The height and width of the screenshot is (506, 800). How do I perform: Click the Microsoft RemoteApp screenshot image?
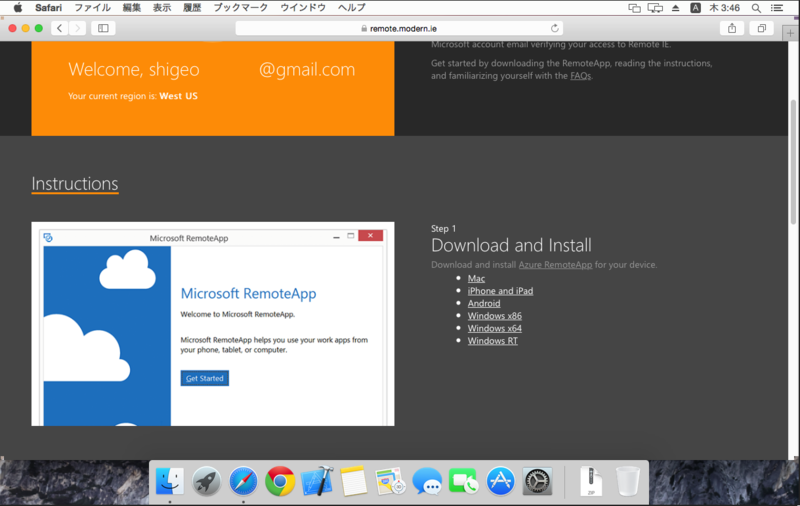(213, 324)
